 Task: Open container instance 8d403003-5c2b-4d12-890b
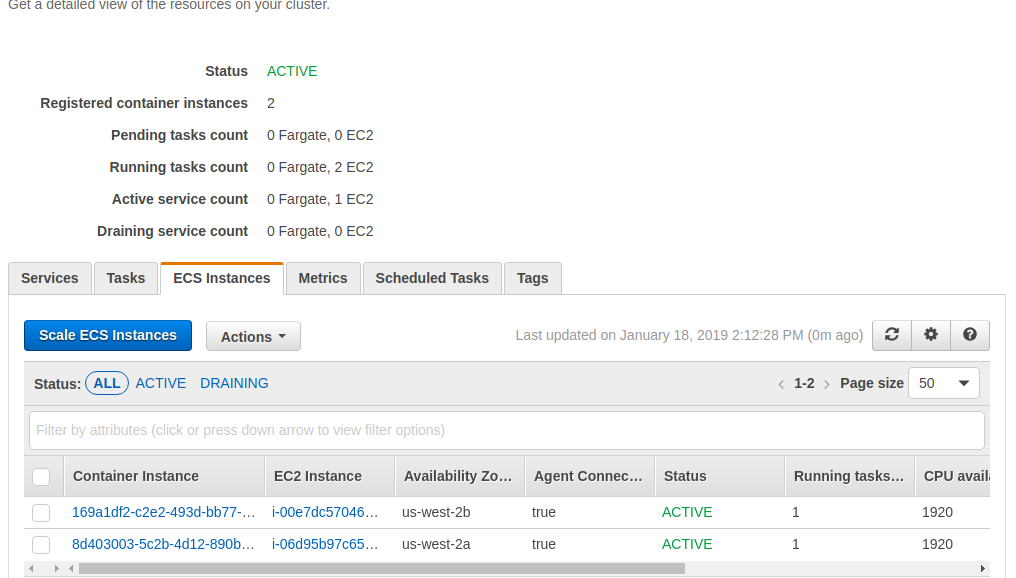(163, 544)
